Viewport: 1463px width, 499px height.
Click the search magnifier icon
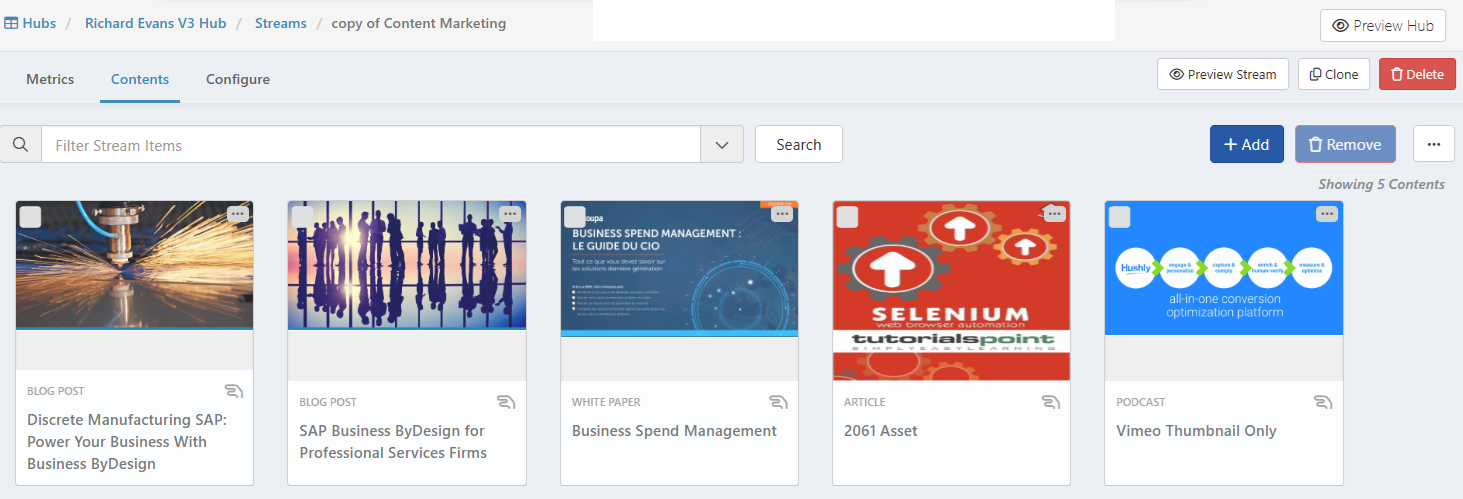tap(20, 145)
